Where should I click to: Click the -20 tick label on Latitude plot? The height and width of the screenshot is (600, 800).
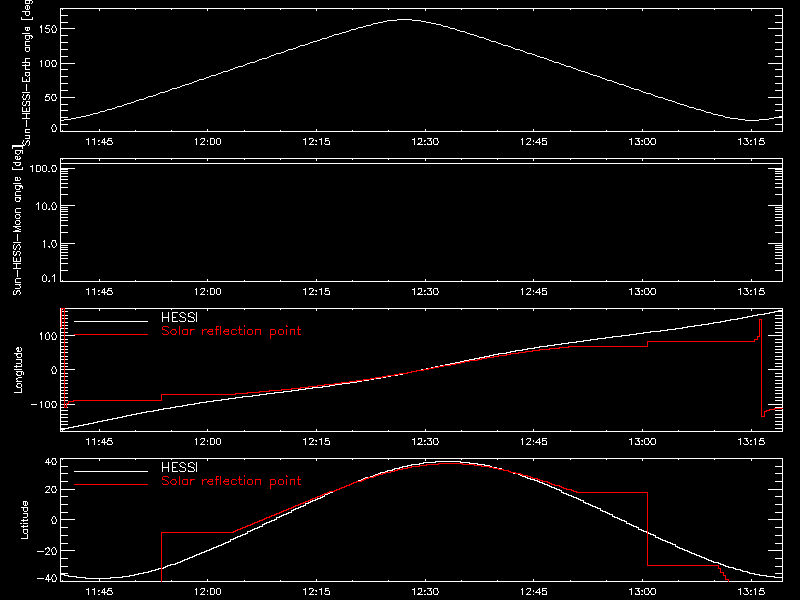click(47, 551)
